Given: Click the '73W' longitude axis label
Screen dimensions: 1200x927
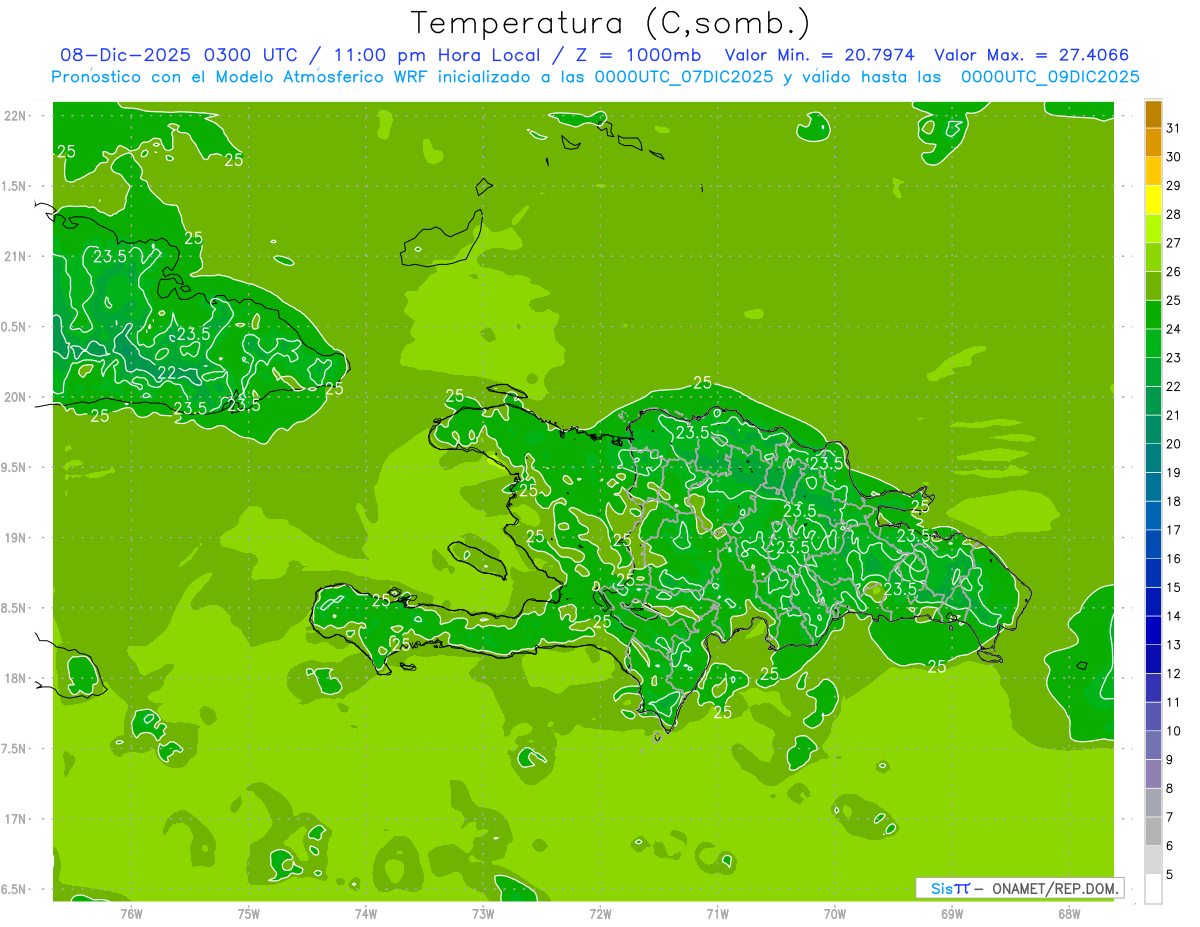Looking at the screenshot, I should pyautogui.click(x=483, y=913).
